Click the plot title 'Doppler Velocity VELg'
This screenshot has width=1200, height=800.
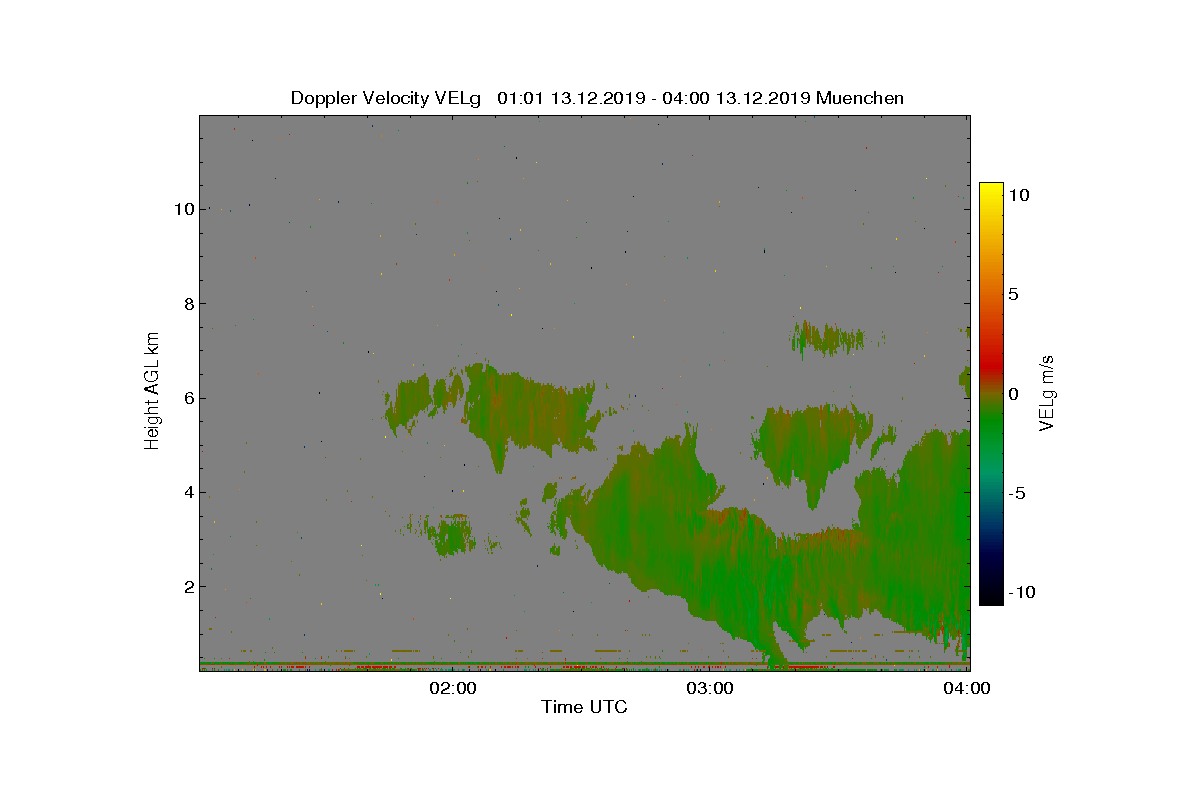click(x=385, y=98)
